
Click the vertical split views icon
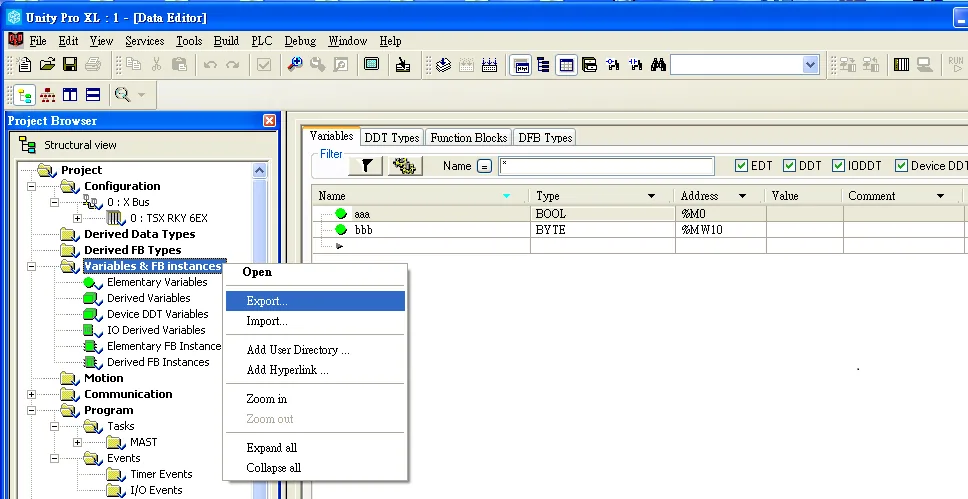(x=70, y=94)
